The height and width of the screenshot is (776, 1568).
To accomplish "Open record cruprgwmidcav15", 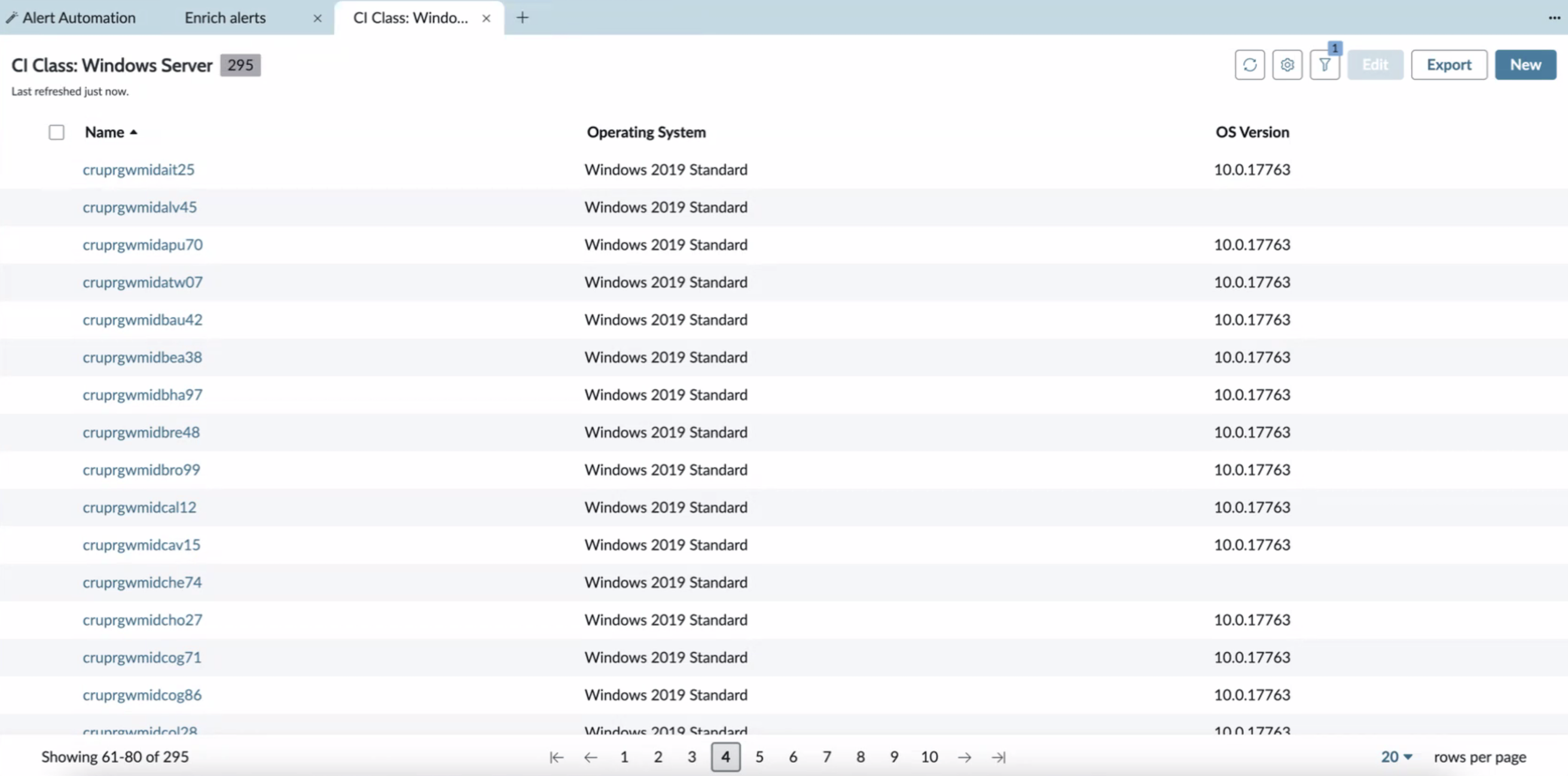I will click(142, 545).
